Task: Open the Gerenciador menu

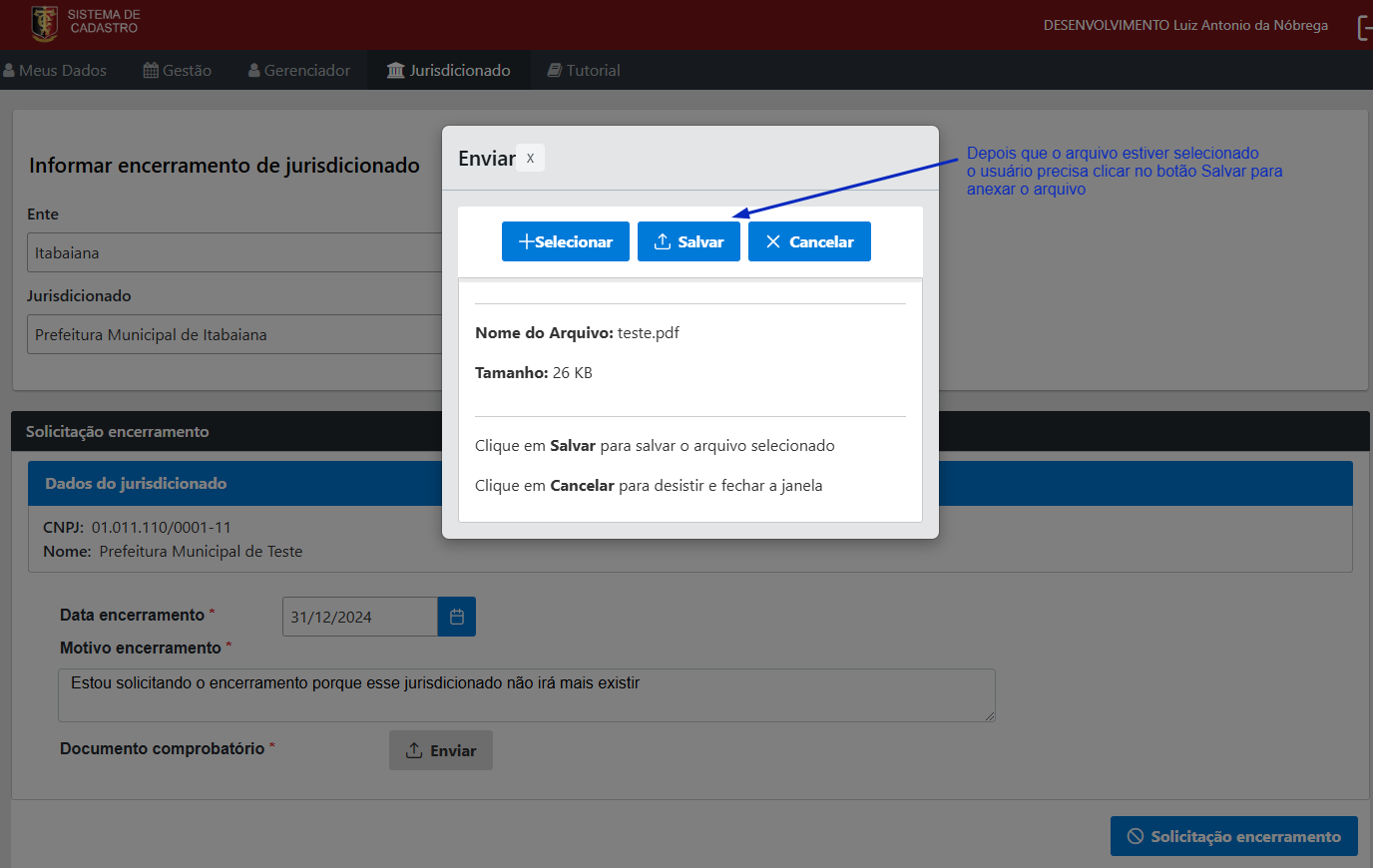Action: click(x=299, y=70)
